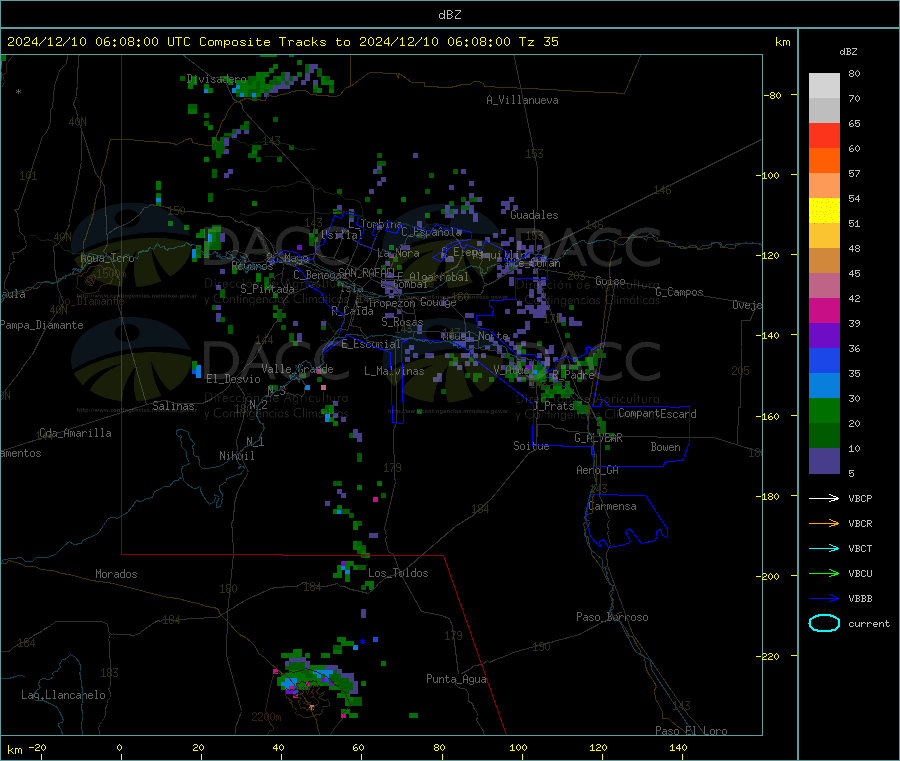The image size is (900, 761).
Task: Click the Cda_Amarilla map label
Action: pos(75,433)
